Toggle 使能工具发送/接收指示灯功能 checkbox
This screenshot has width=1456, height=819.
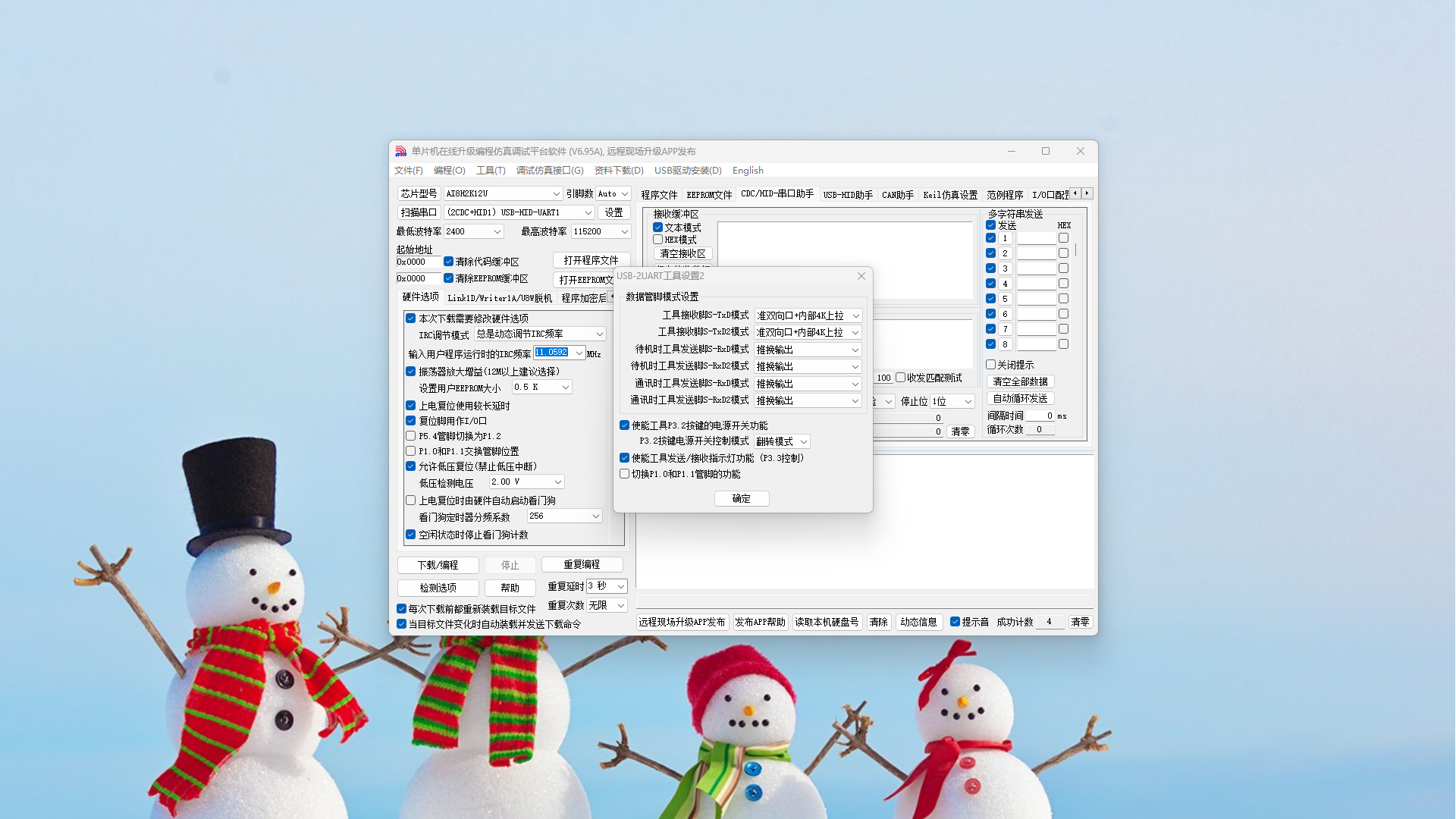click(x=625, y=458)
